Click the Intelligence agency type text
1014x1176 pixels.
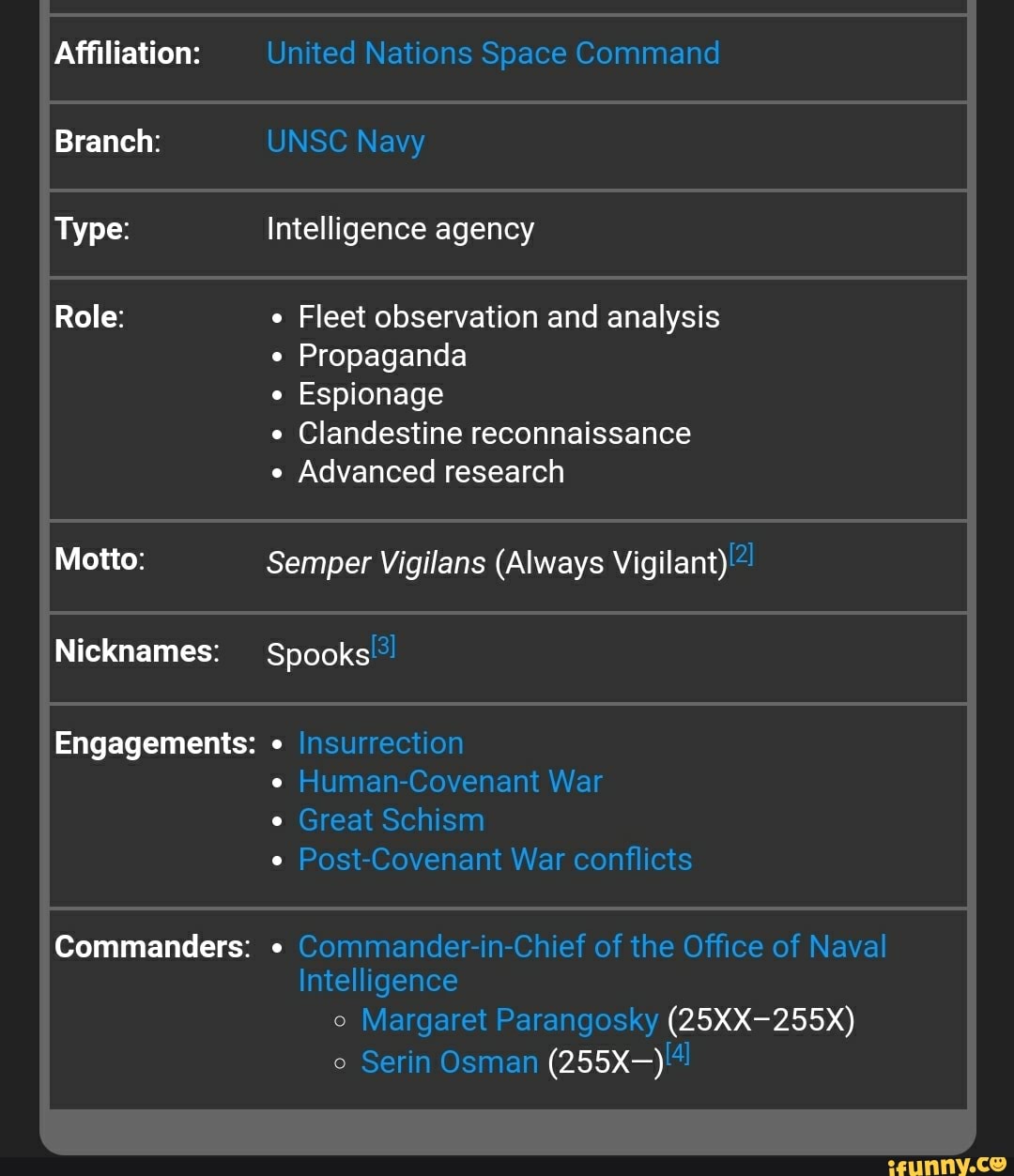click(x=400, y=229)
